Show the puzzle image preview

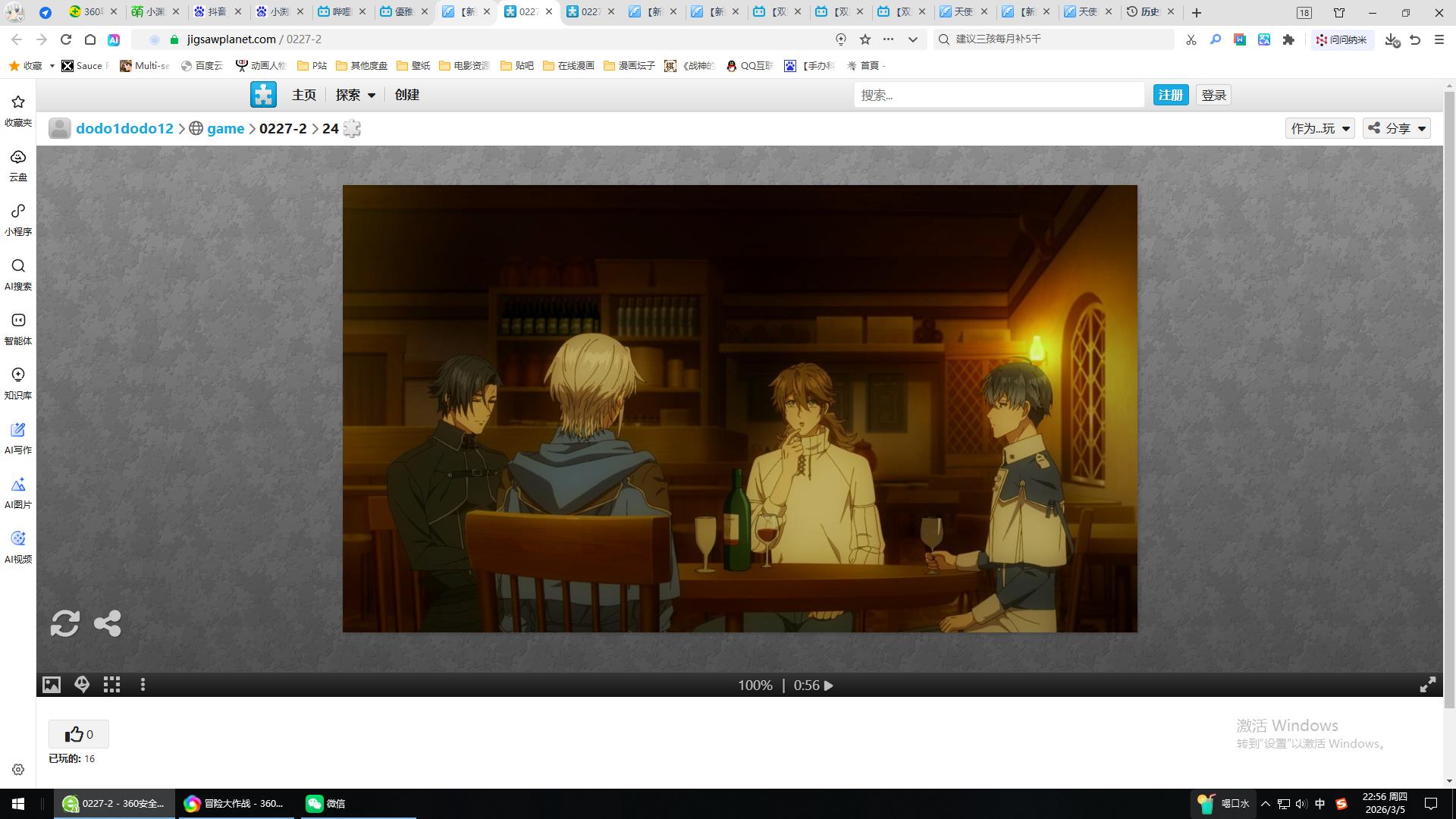click(52, 685)
